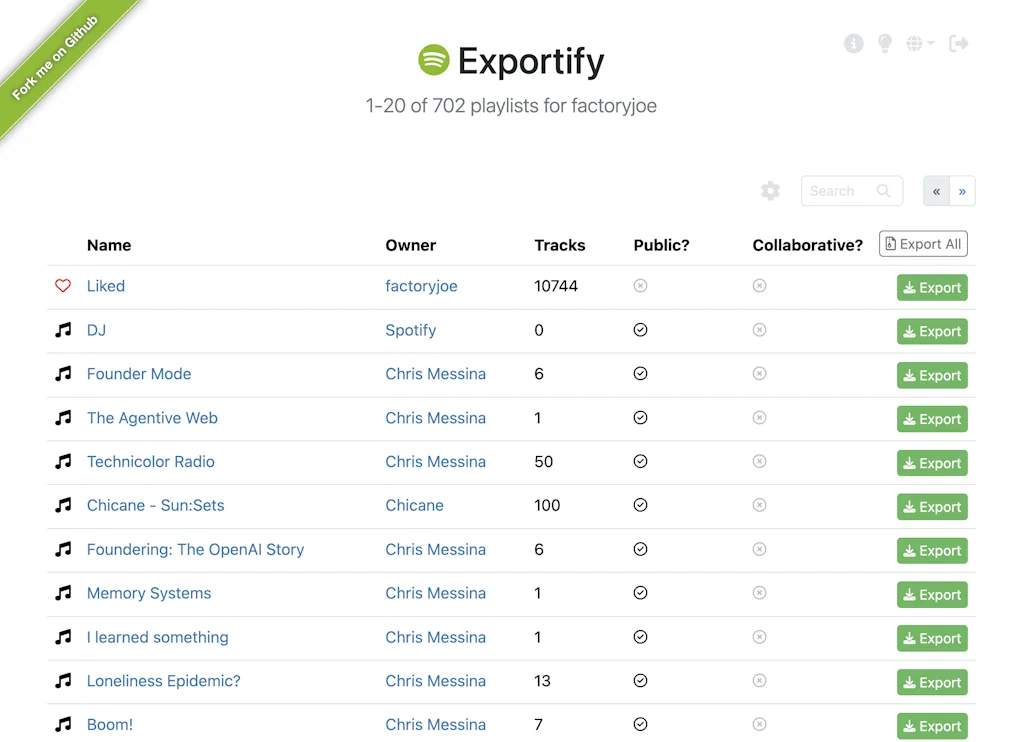Open the language globe dropdown
The height and width of the screenshot is (742, 1024).
coord(917,43)
